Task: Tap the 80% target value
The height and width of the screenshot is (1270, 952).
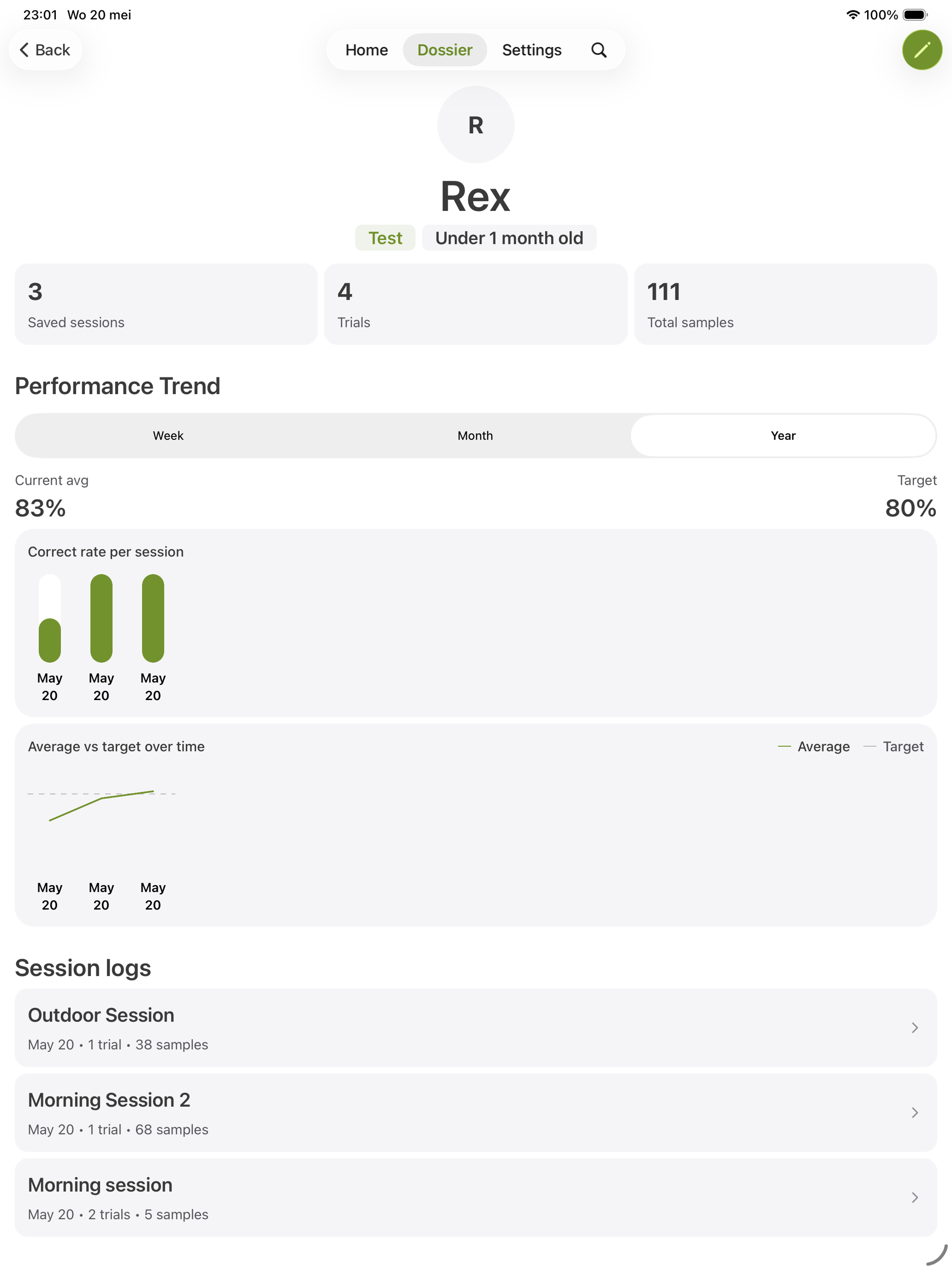Action: pos(910,508)
